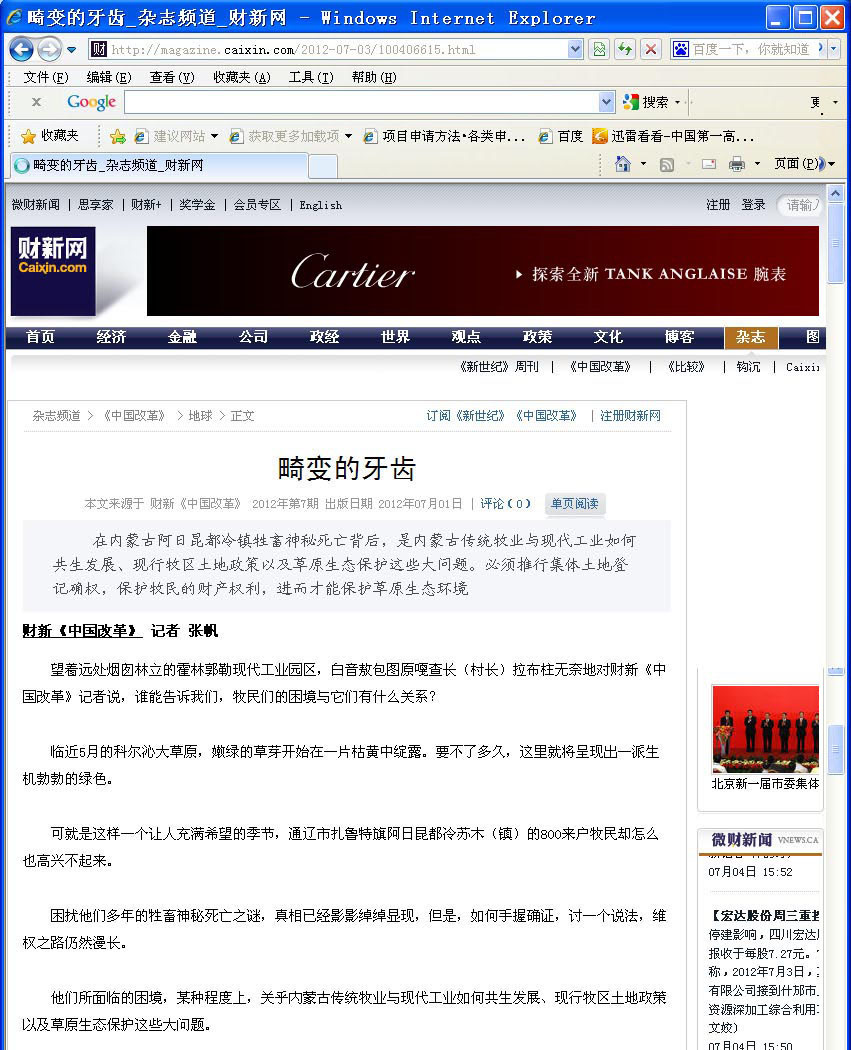The width and height of the screenshot is (851, 1050).
Task: Click the Baidu paw search provider icon
Action: coord(680,49)
